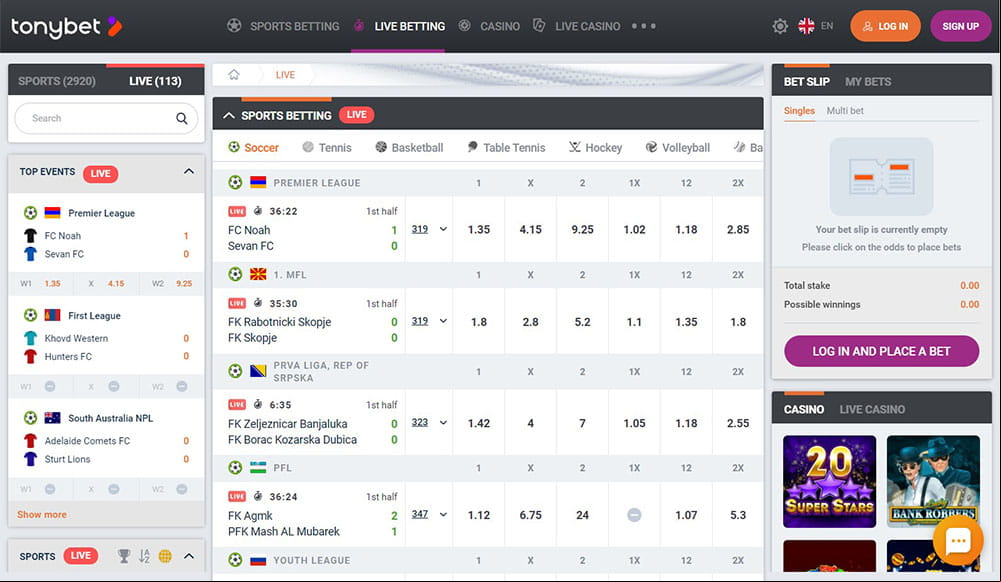
Task: Sort sports alphabetically with A-Z icon
Action: click(x=144, y=556)
